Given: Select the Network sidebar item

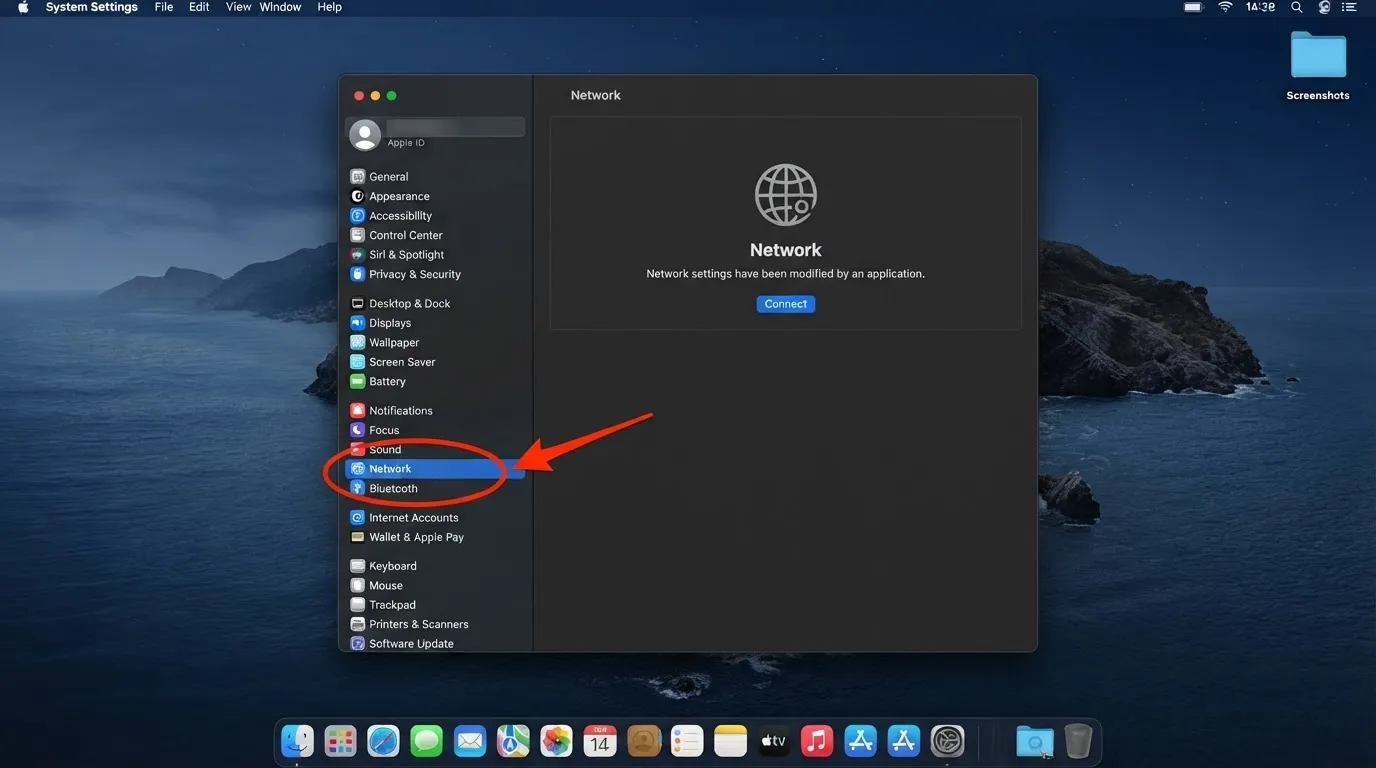Looking at the screenshot, I should pos(435,469).
